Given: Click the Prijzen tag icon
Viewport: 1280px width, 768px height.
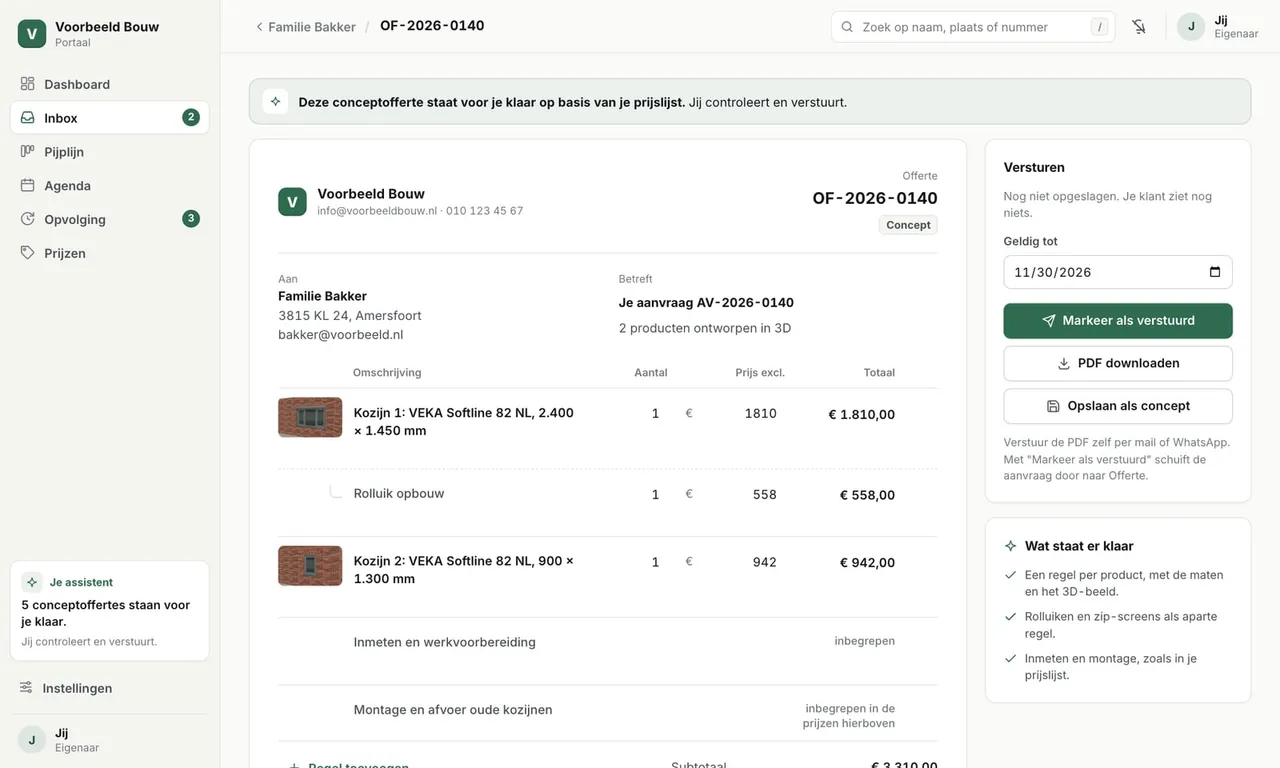Looking at the screenshot, I should [x=28, y=253].
